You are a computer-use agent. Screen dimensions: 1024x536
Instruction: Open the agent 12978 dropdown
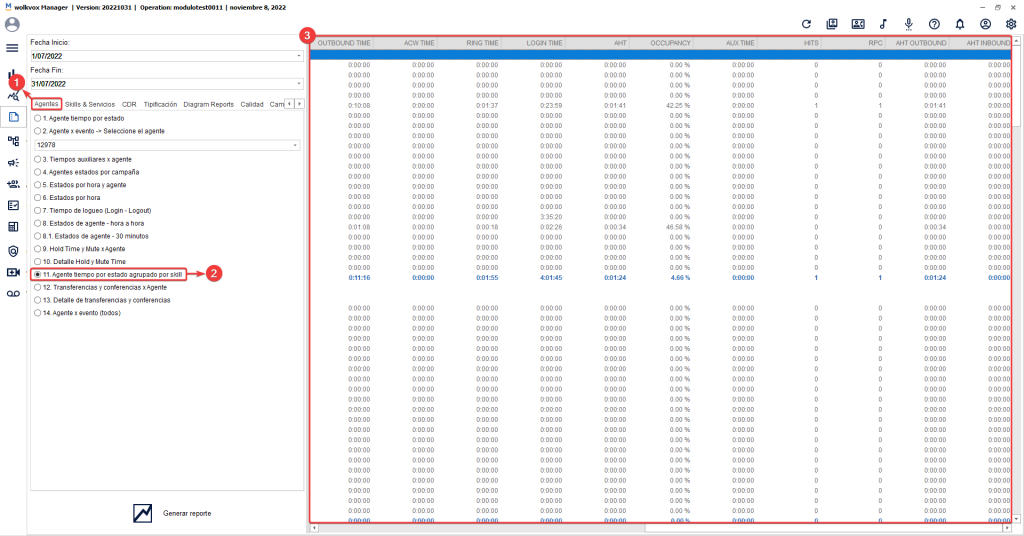click(x=295, y=145)
